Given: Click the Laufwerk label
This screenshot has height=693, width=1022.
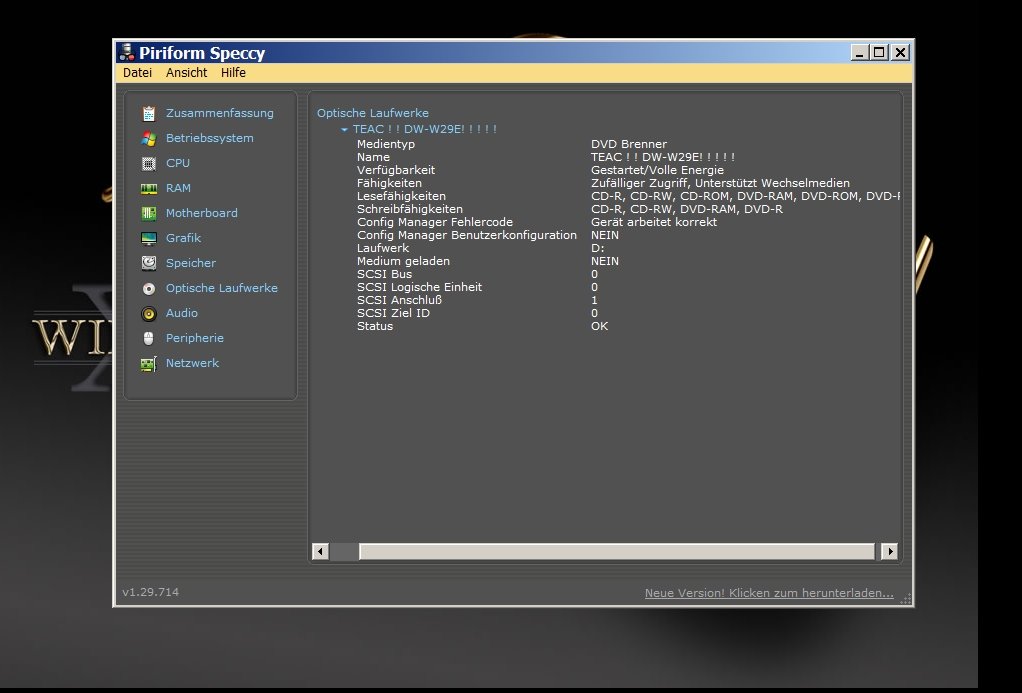Looking at the screenshot, I should (x=383, y=248).
